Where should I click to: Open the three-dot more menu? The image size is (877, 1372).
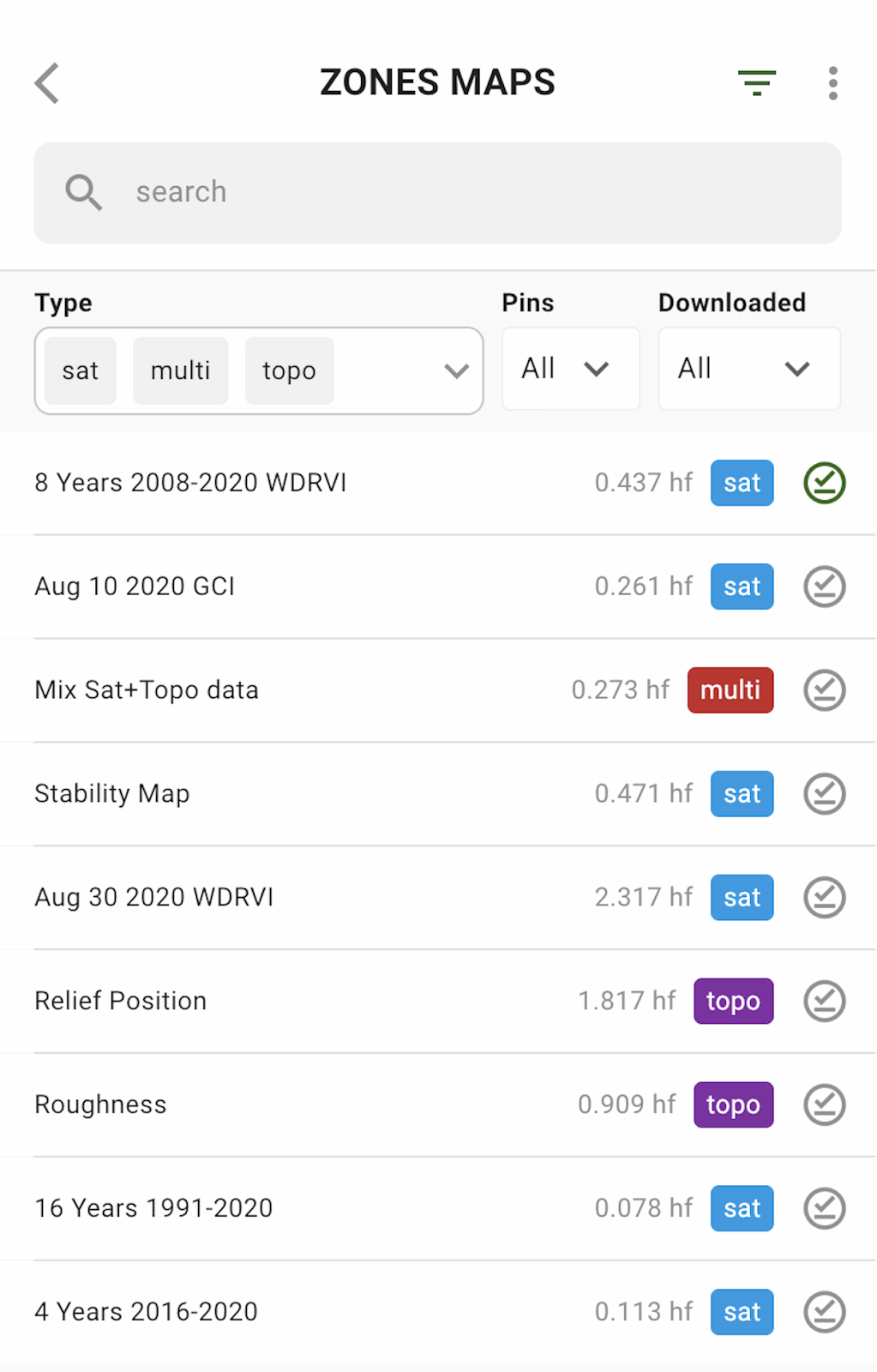tap(832, 83)
